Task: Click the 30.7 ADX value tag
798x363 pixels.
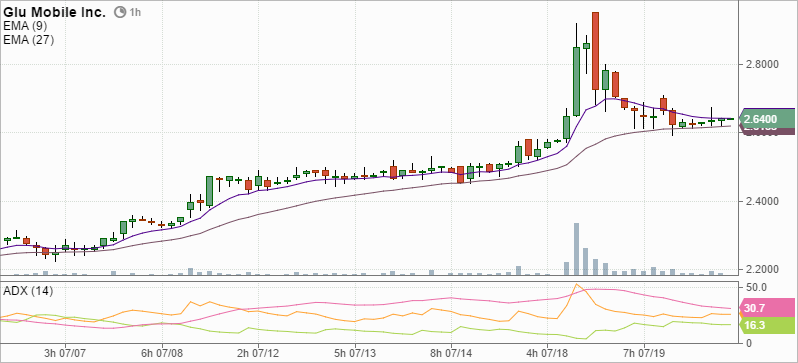Action: pos(766,309)
